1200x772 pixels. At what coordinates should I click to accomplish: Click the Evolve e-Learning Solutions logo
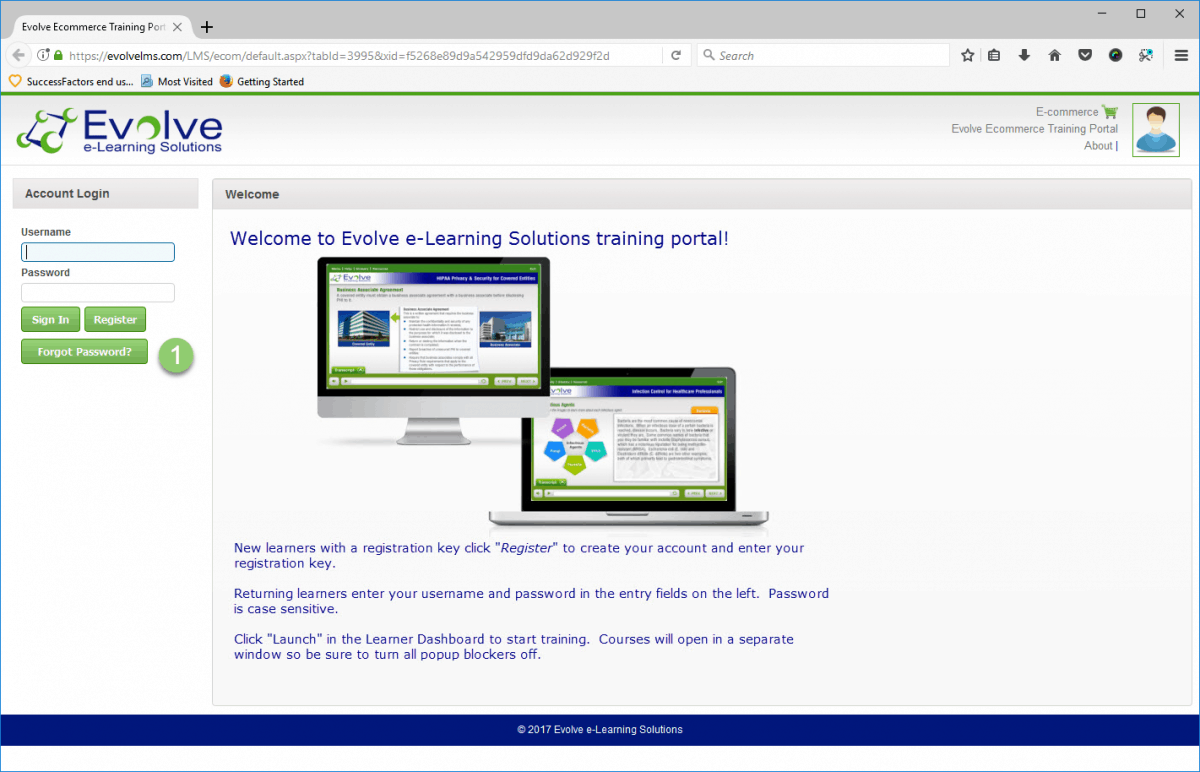[x=120, y=129]
